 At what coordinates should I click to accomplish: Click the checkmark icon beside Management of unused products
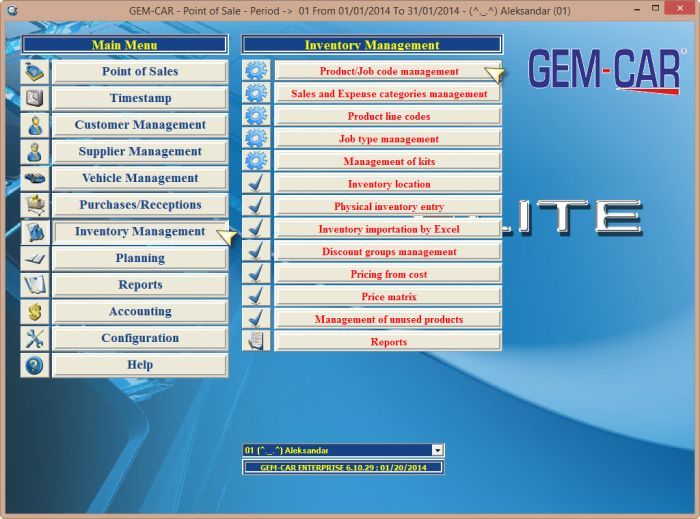(x=256, y=319)
